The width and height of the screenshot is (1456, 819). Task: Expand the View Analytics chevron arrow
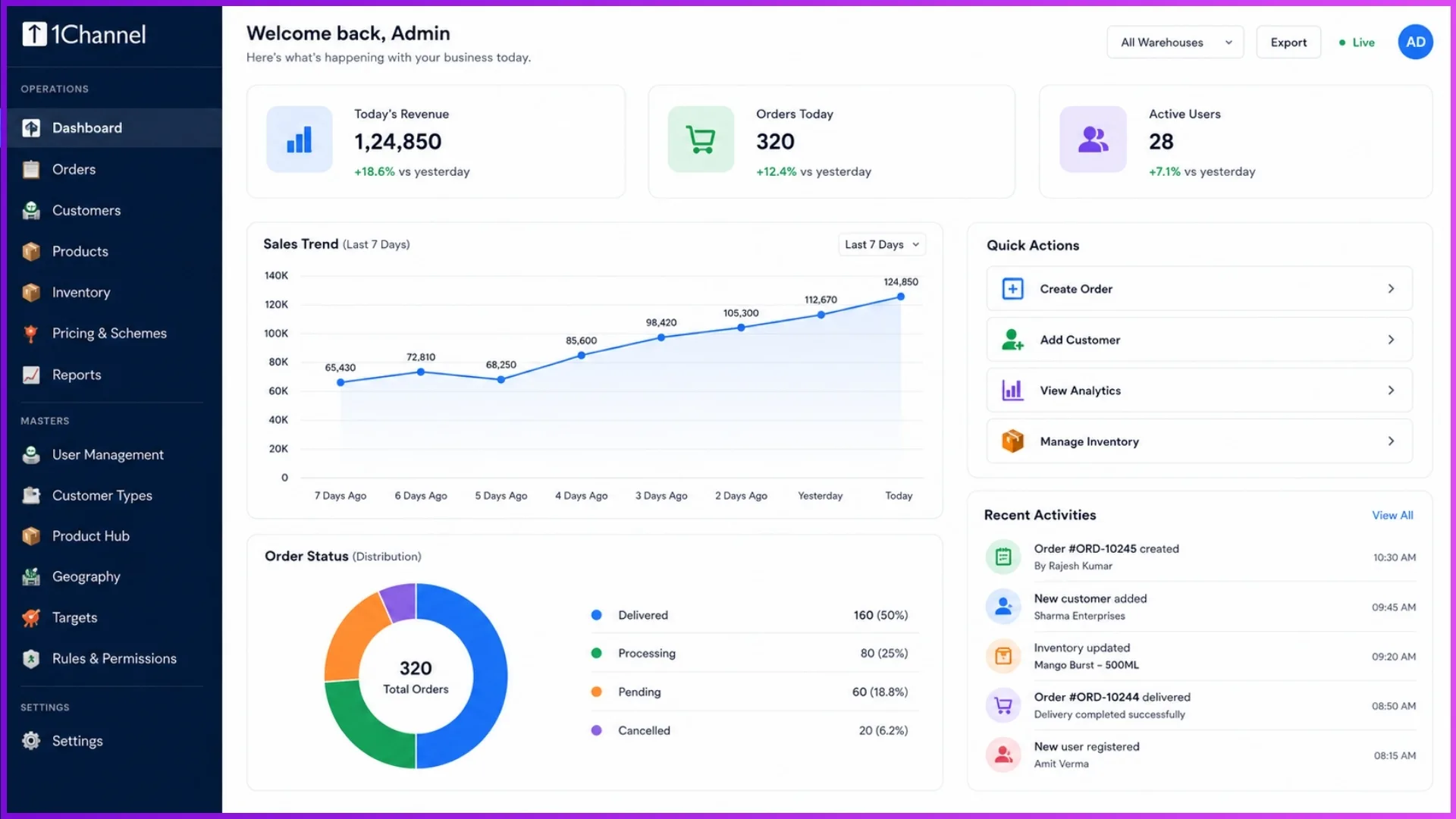[x=1391, y=391]
